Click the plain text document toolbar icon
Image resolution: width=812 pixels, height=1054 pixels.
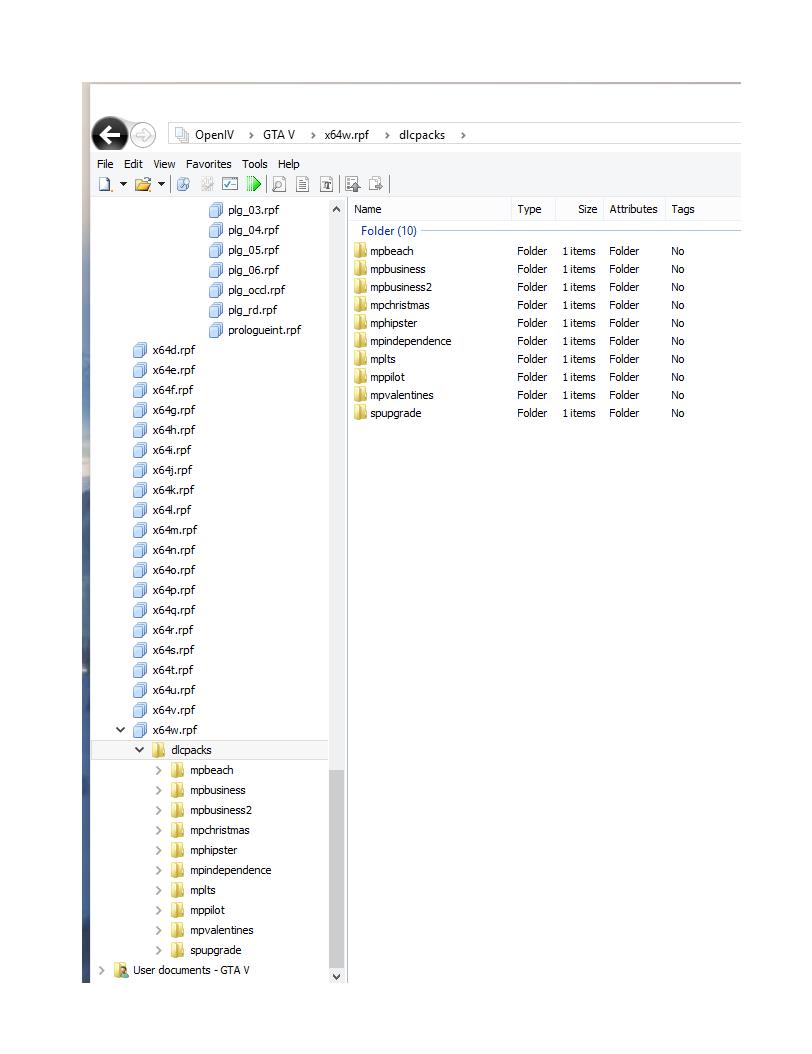point(302,184)
